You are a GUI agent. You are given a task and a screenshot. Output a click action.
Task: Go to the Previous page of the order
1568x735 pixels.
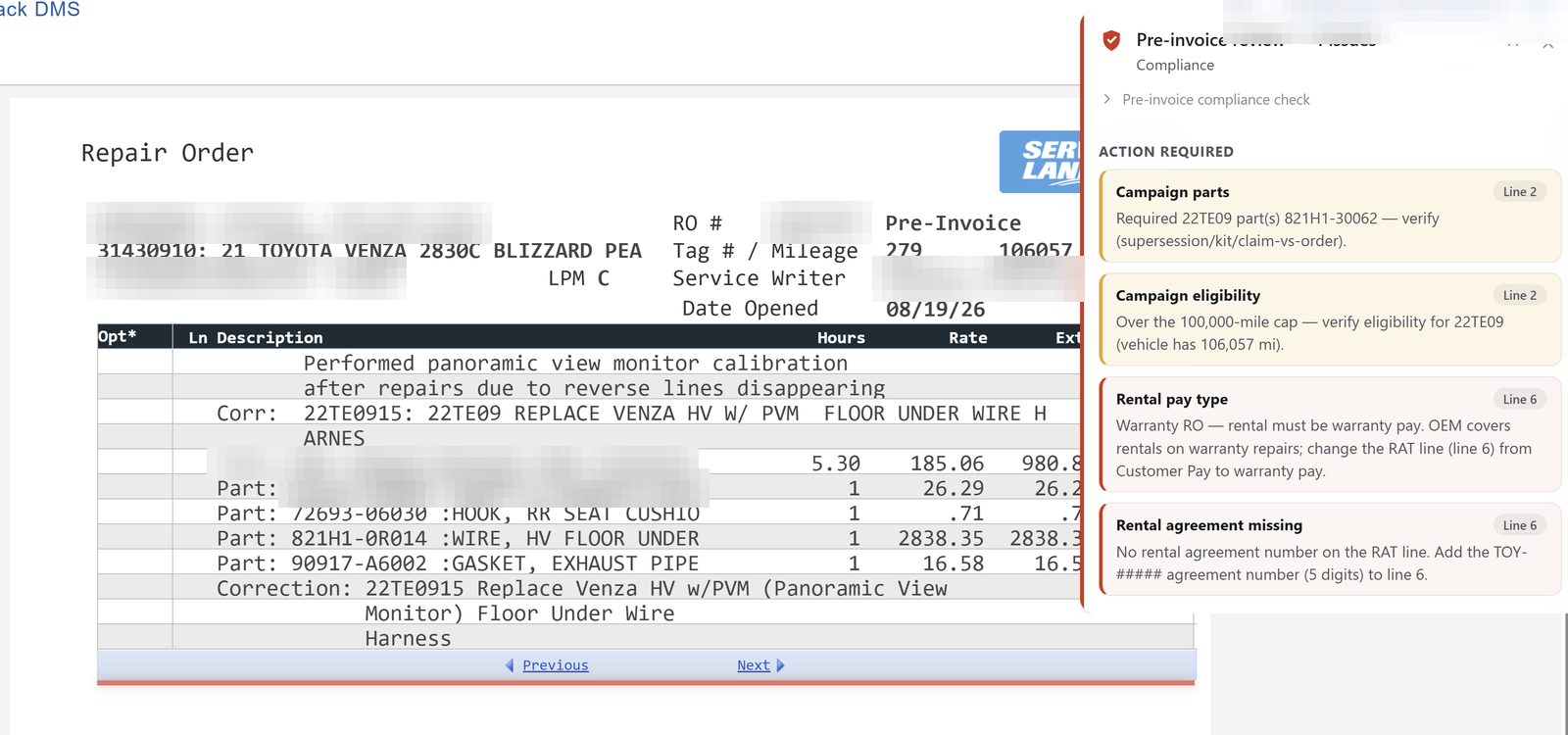pos(556,665)
